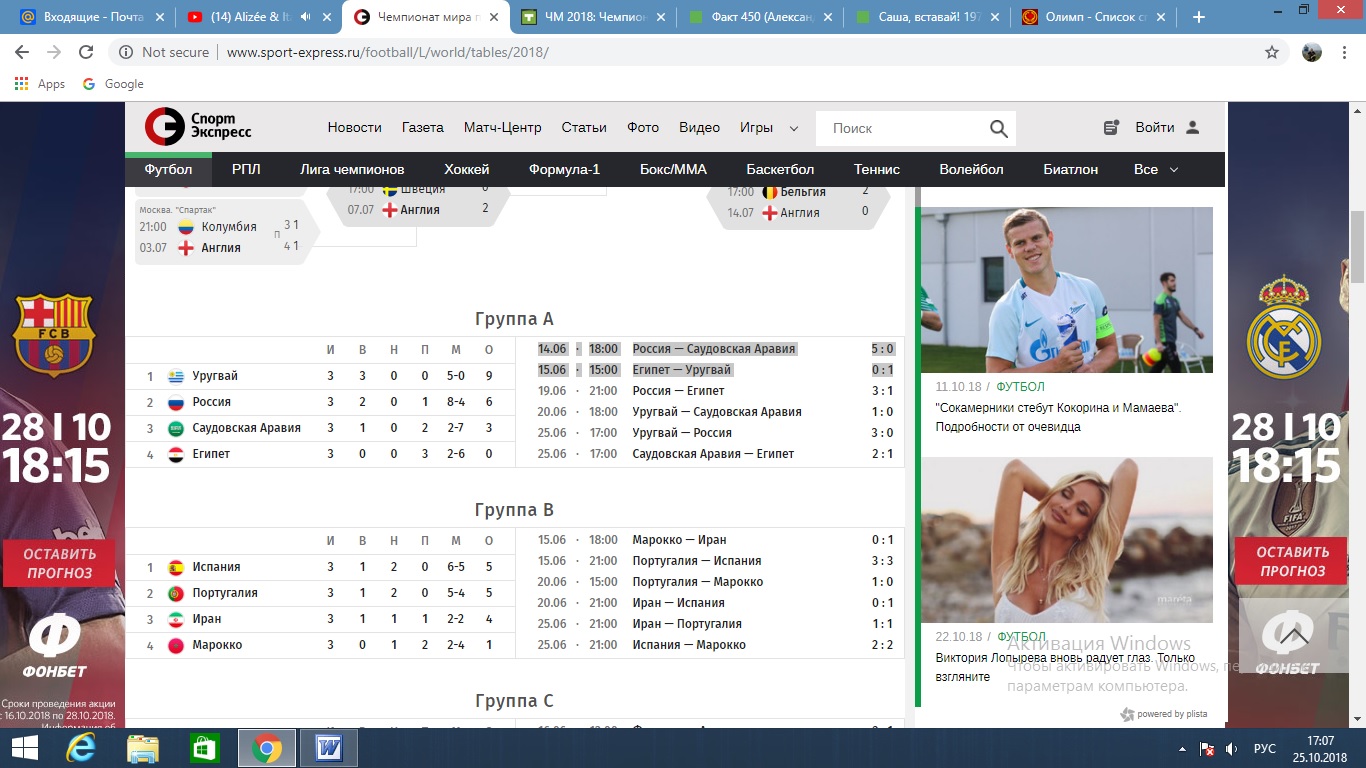1366x768 pixels.
Task: Click inside the Поиск search field
Action: (x=902, y=128)
